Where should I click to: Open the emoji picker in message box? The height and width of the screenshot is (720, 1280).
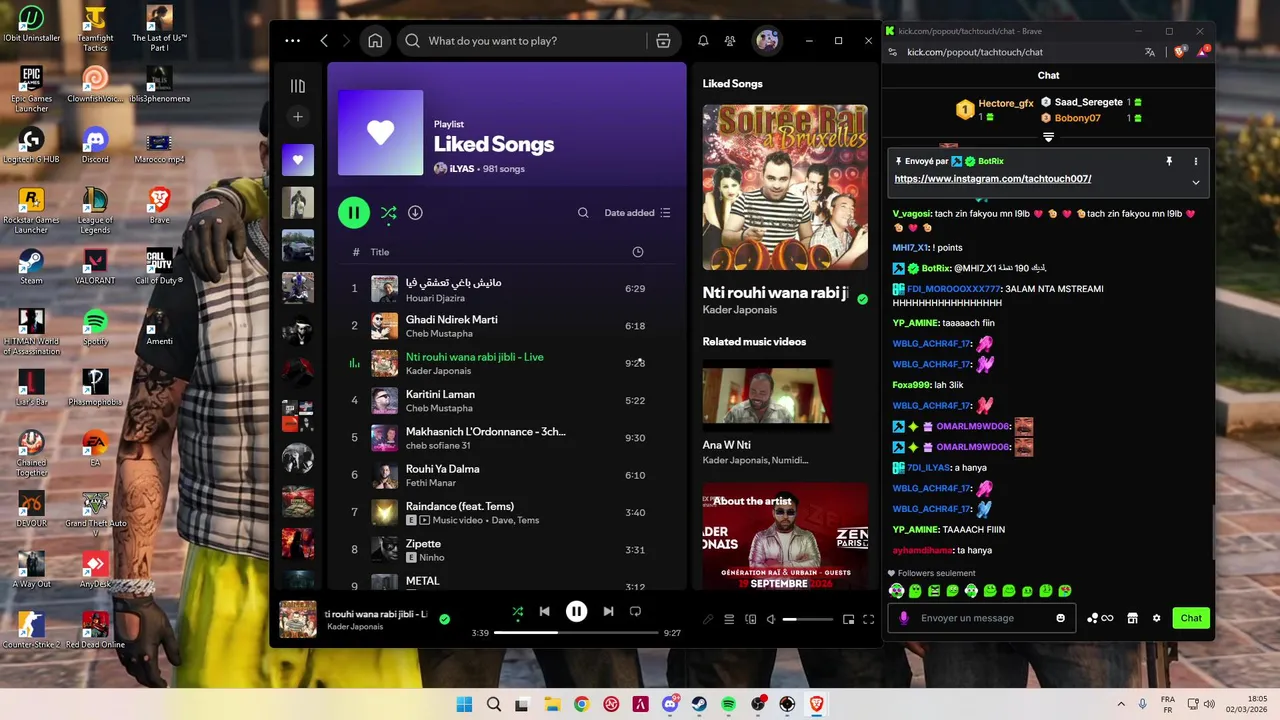click(x=1061, y=618)
